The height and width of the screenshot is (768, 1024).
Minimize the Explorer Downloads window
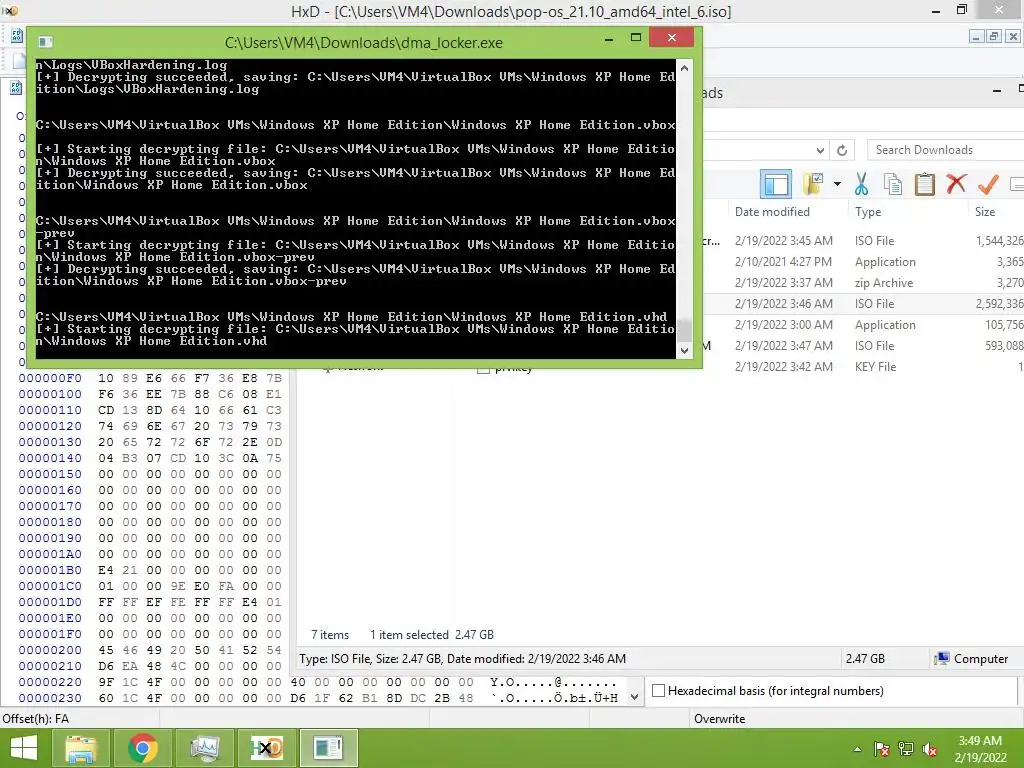pos(997,91)
